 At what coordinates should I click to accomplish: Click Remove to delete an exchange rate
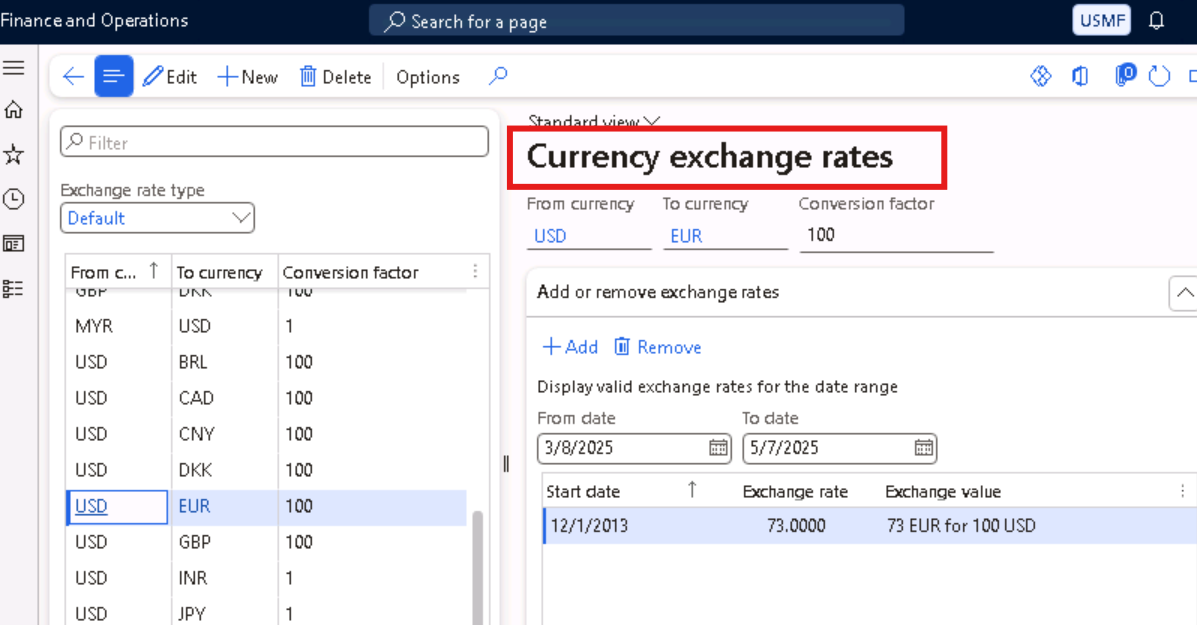(x=657, y=347)
